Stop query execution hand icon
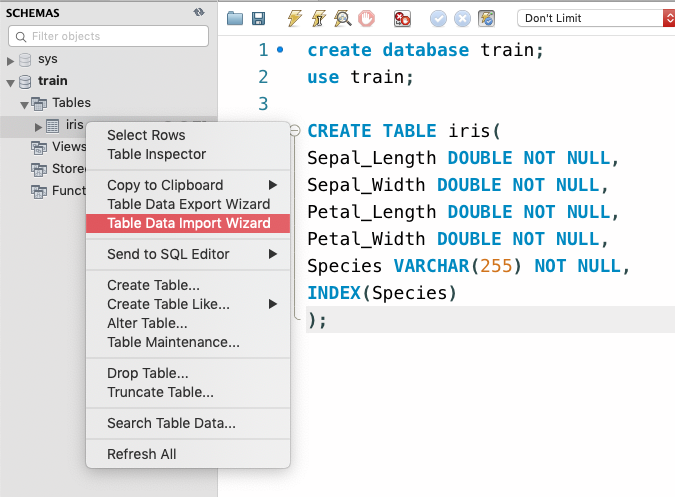Viewport: 675px width, 497px height. tap(366, 19)
